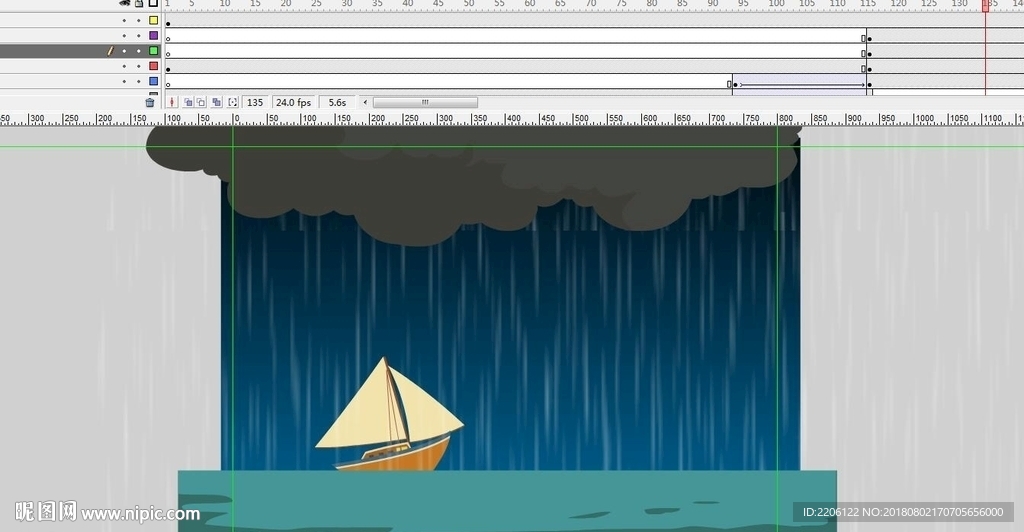This screenshot has width=1024, height=532.
Task: Click the elapsed time value 5.6s
Action: [337, 102]
